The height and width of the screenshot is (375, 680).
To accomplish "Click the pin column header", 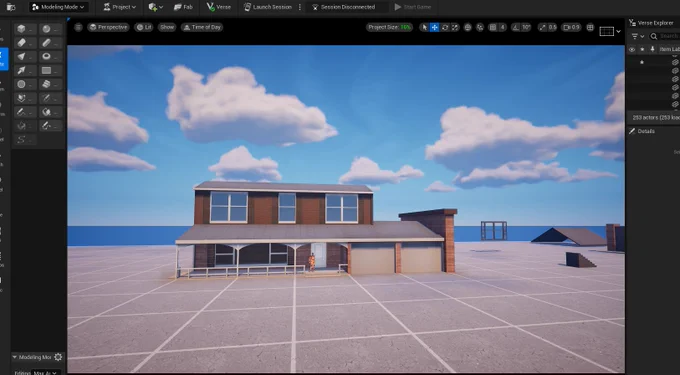I will 652,49.
